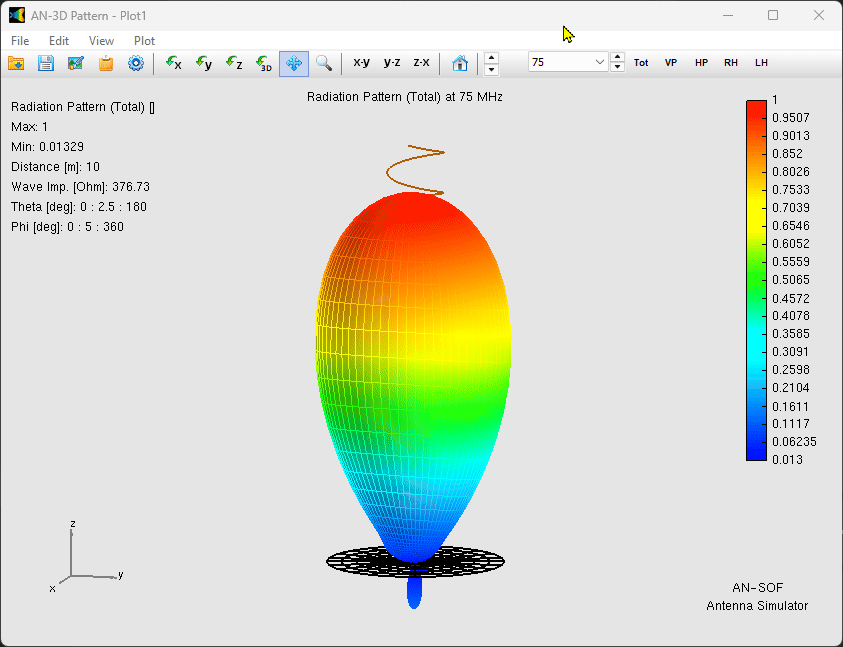The image size is (843, 647).
Task: Toggle the pan/move tool
Action: (x=294, y=63)
